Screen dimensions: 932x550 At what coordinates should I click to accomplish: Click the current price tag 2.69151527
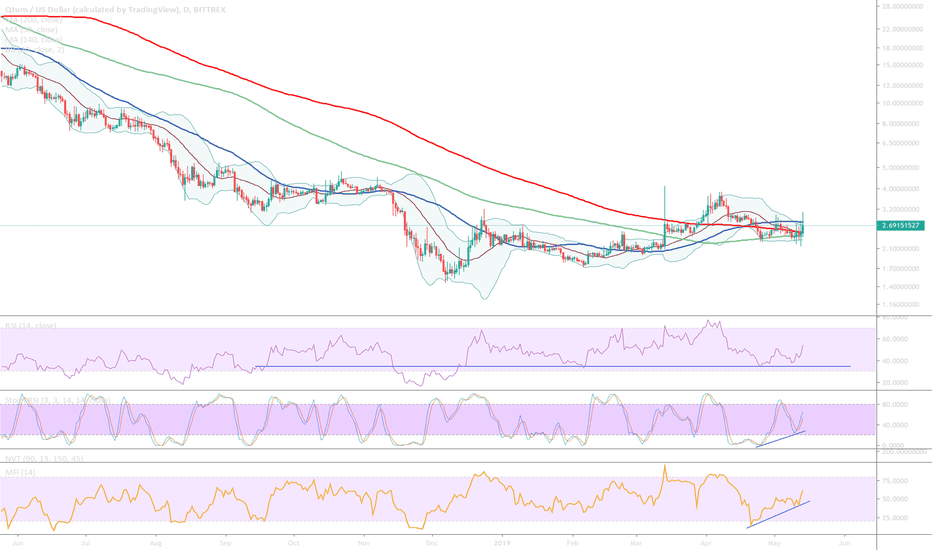point(900,225)
